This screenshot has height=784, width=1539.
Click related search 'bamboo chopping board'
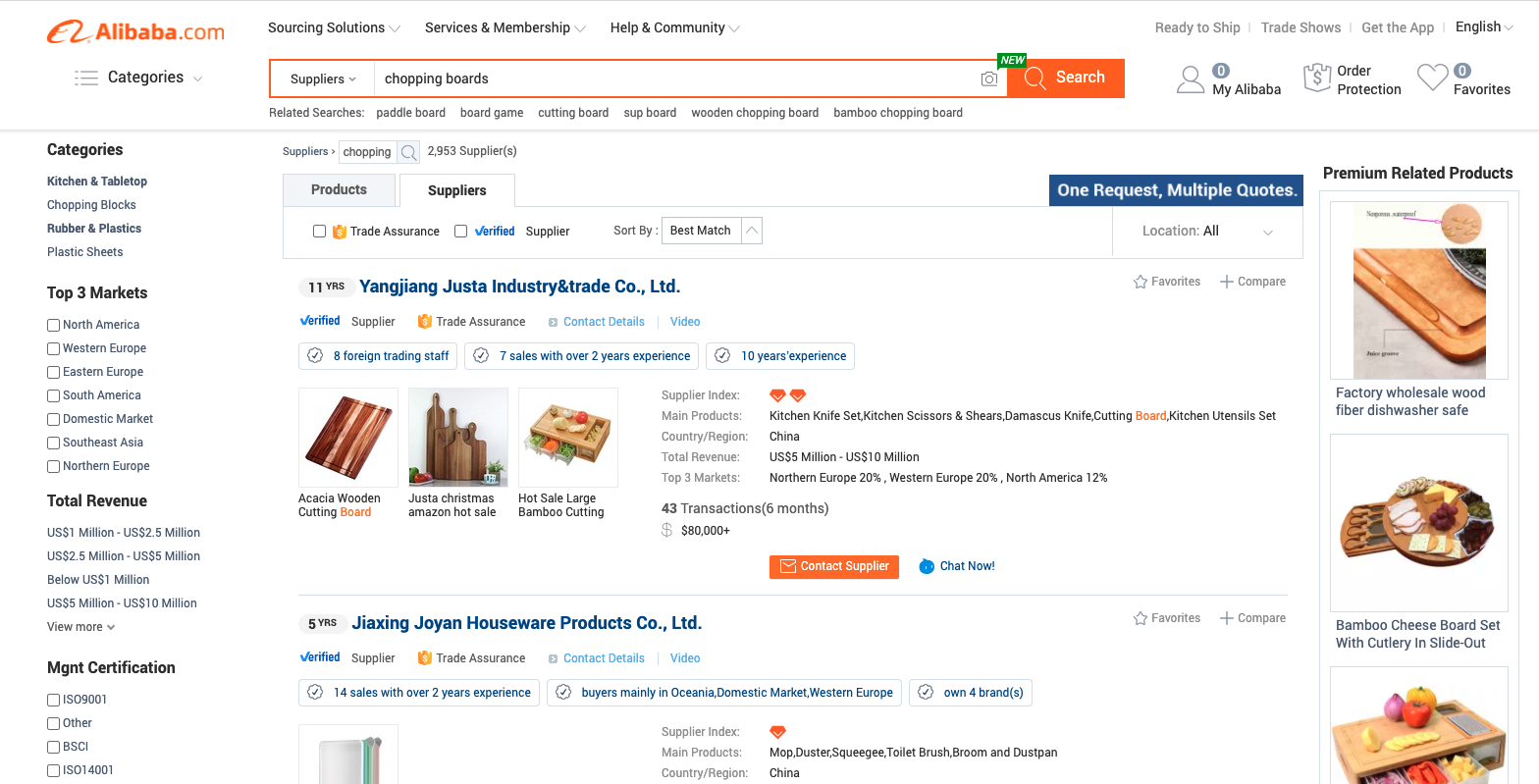tap(898, 113)
